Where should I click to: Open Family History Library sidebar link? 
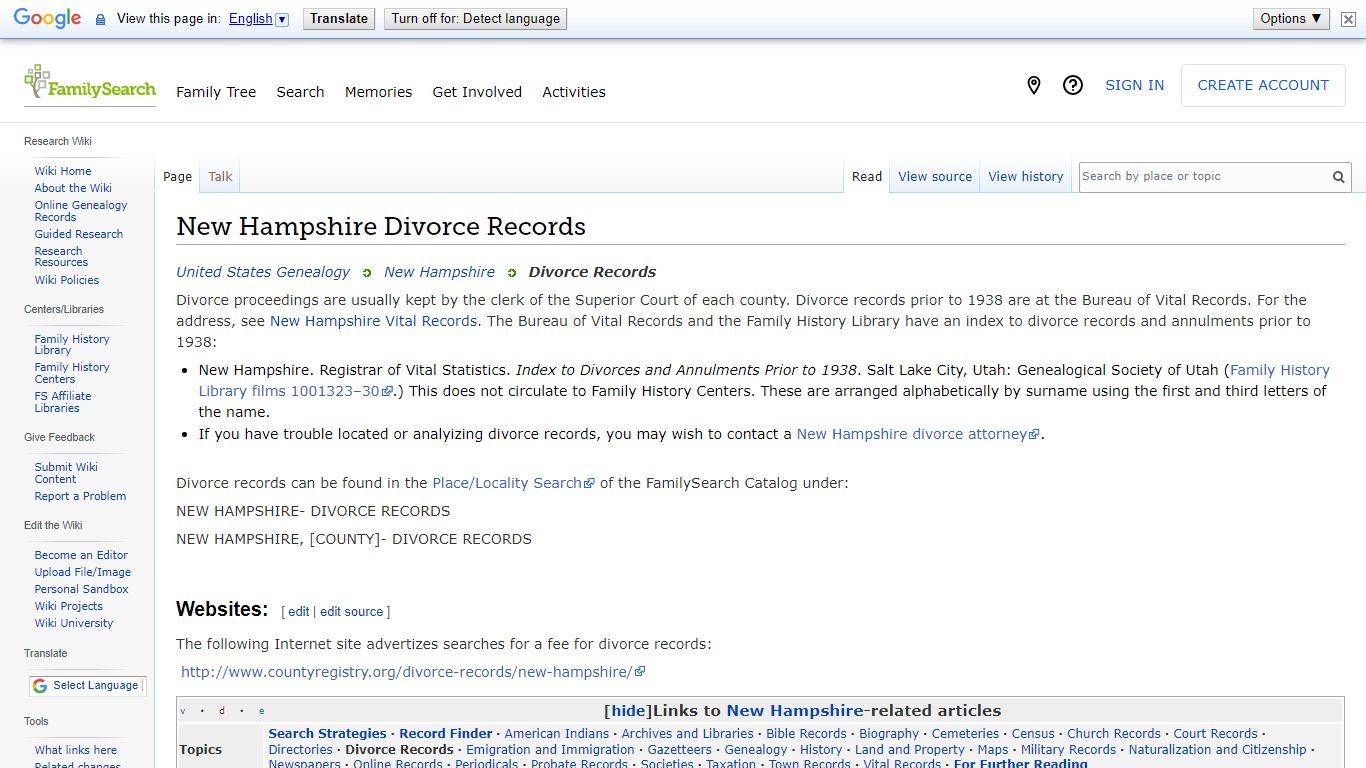coord(72,345)
